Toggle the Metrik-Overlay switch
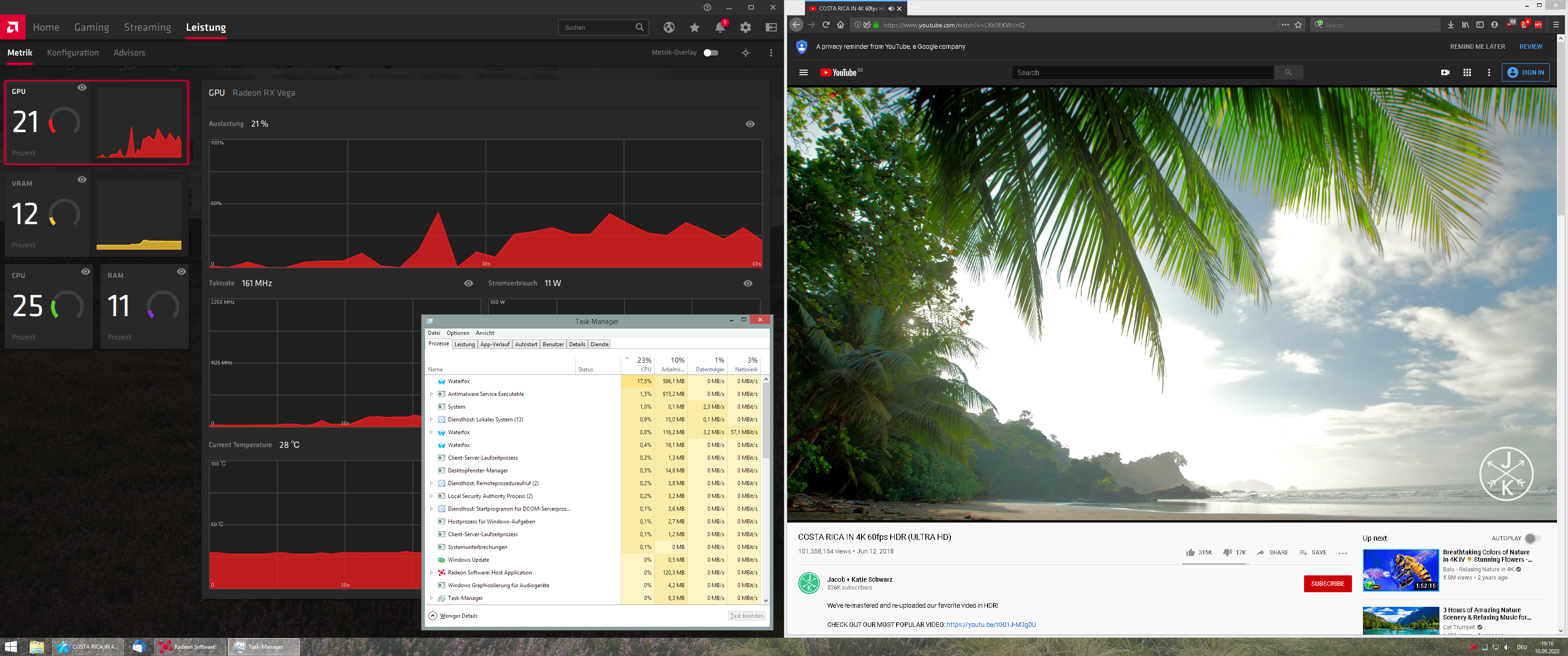1568x656 pixels. [710, 53]
